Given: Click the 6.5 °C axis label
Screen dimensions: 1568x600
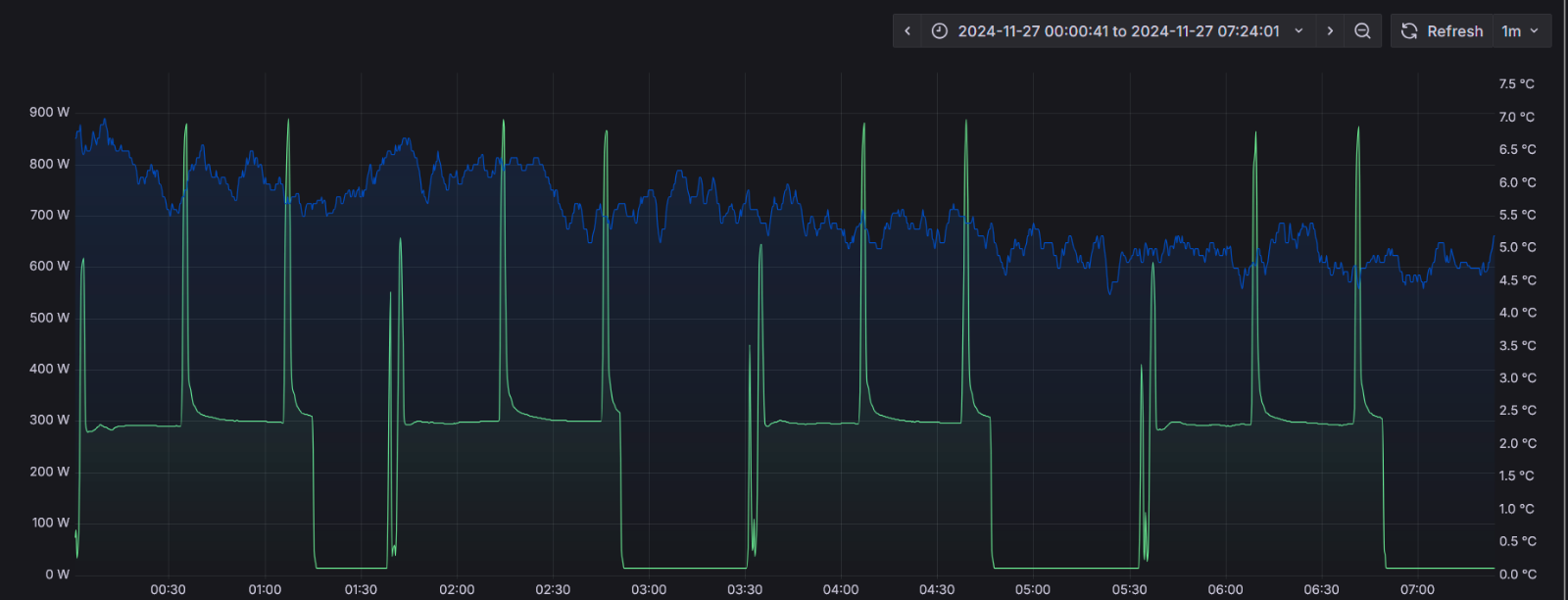Looking at the screenshot, I should point(1516,150).
